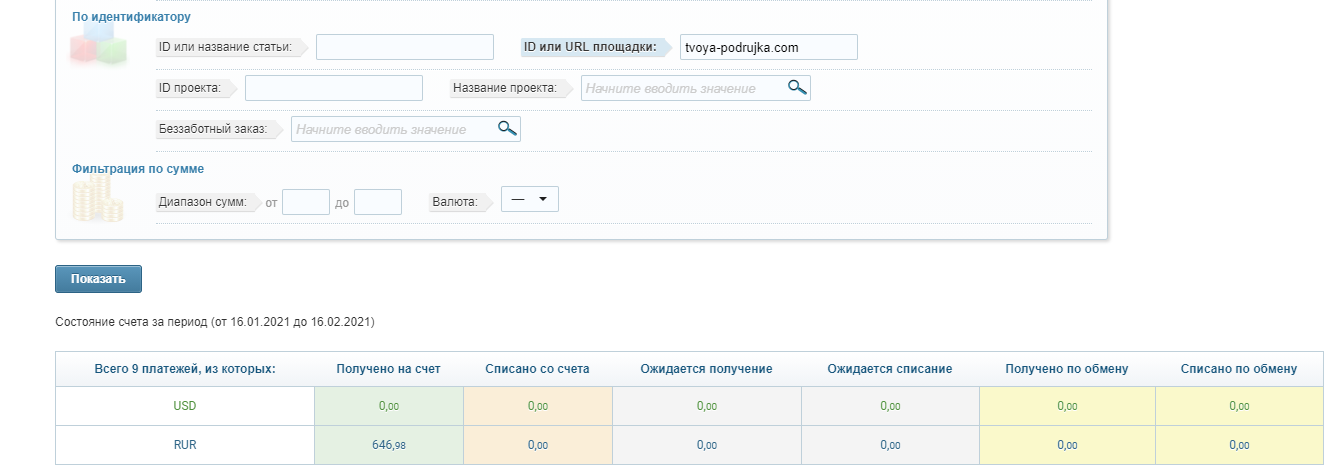Click the 'до' maximum amount field
The image size is (1332, 465).
click(377, 202)
